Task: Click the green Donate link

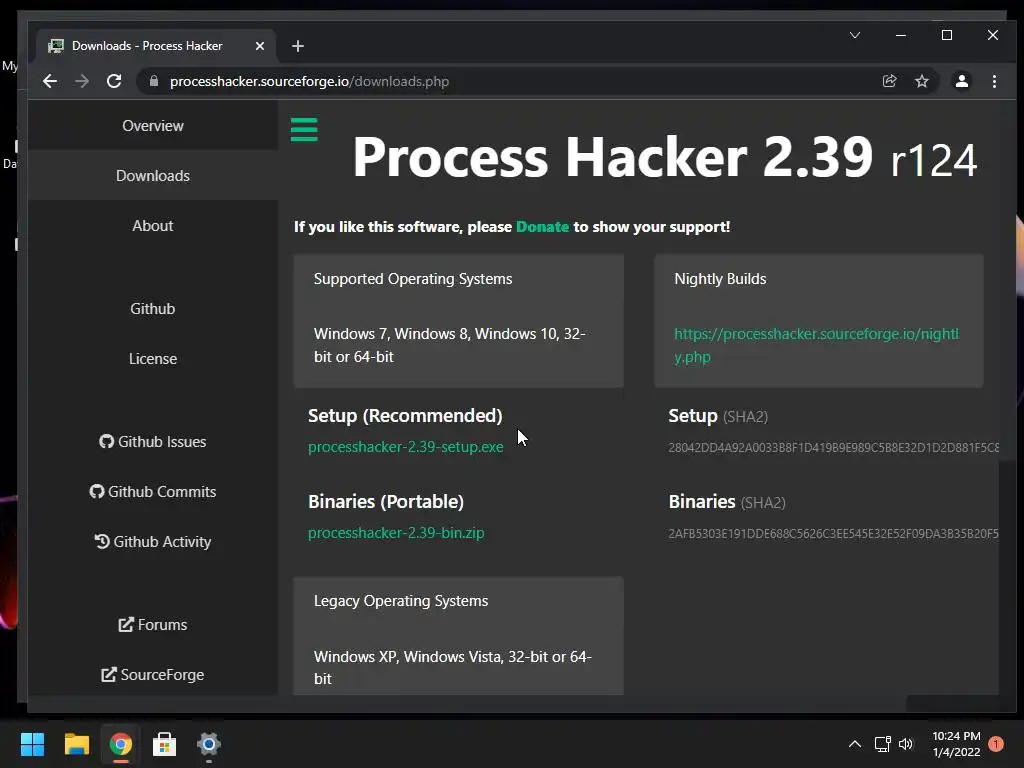Action: (542, 227)
